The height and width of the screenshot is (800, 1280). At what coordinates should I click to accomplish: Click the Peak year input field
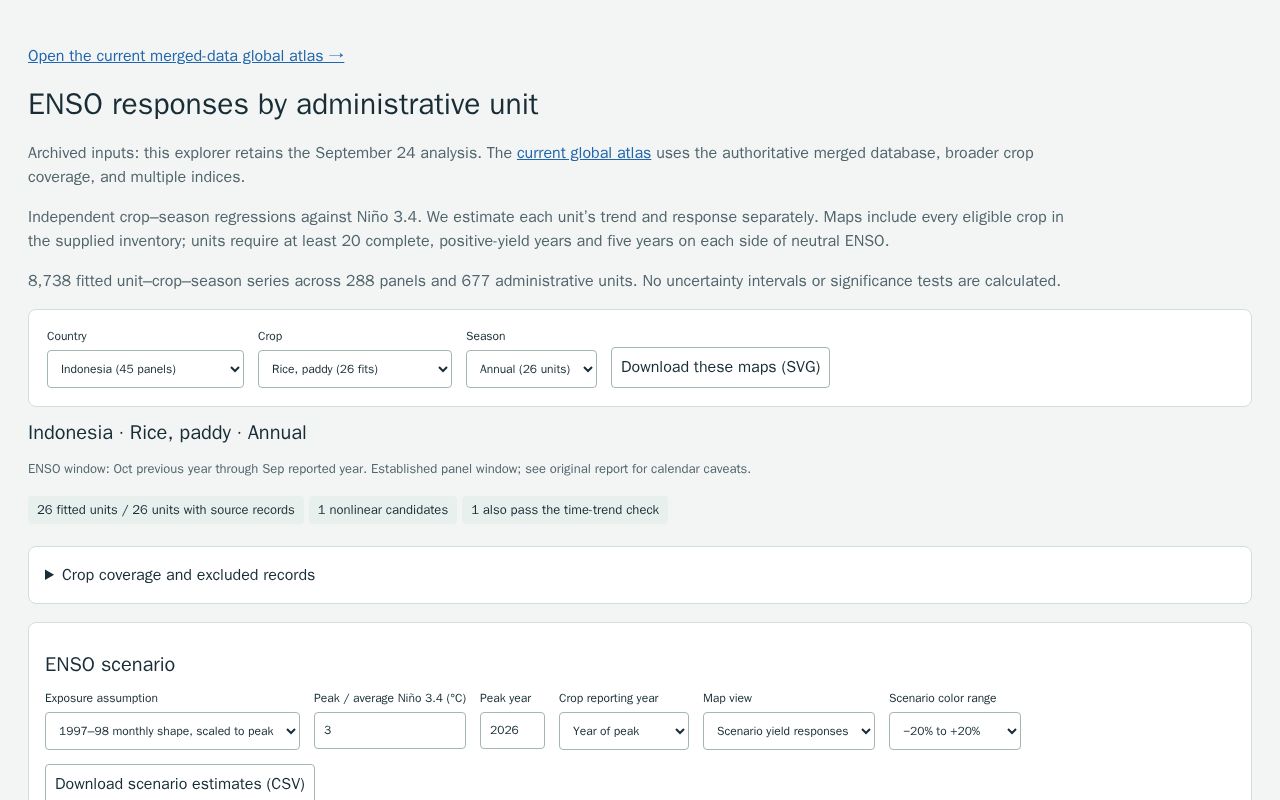coord(512,730)
